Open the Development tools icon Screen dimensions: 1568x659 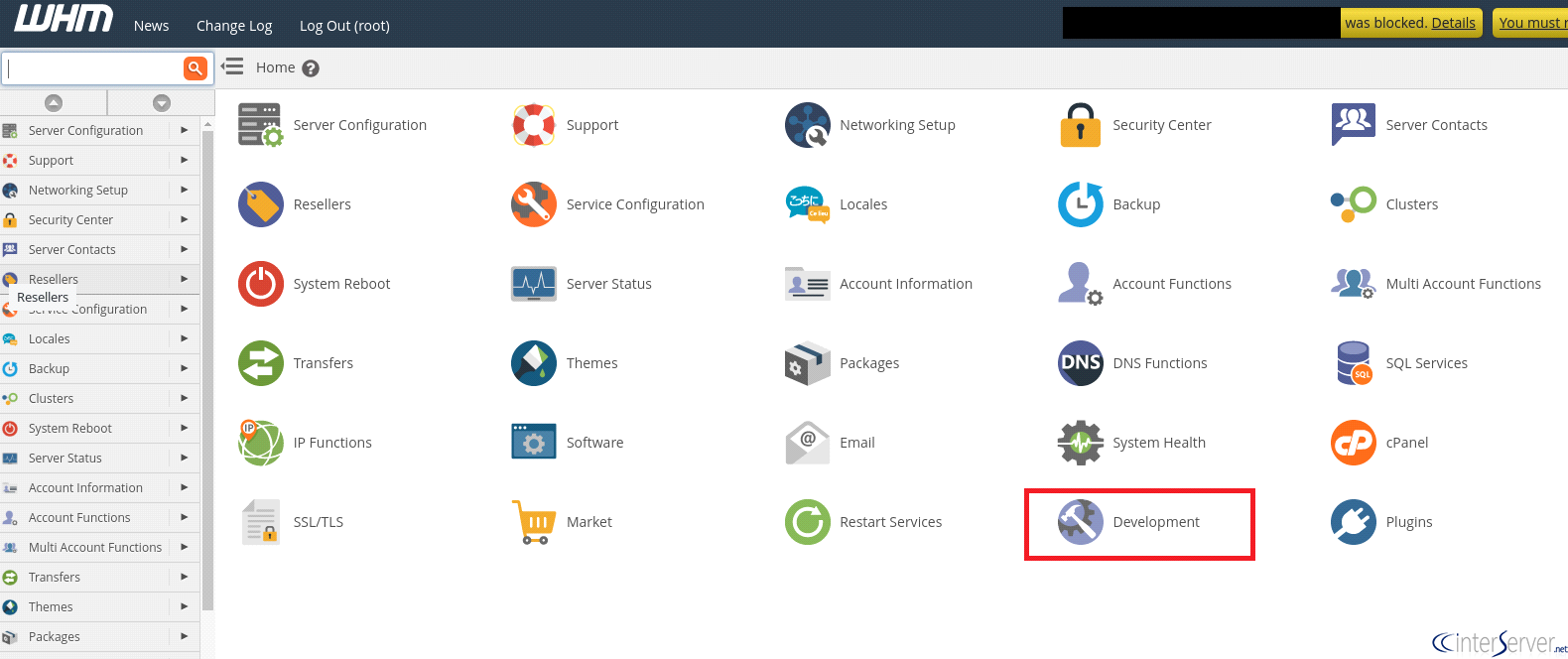pos(1081,522)
